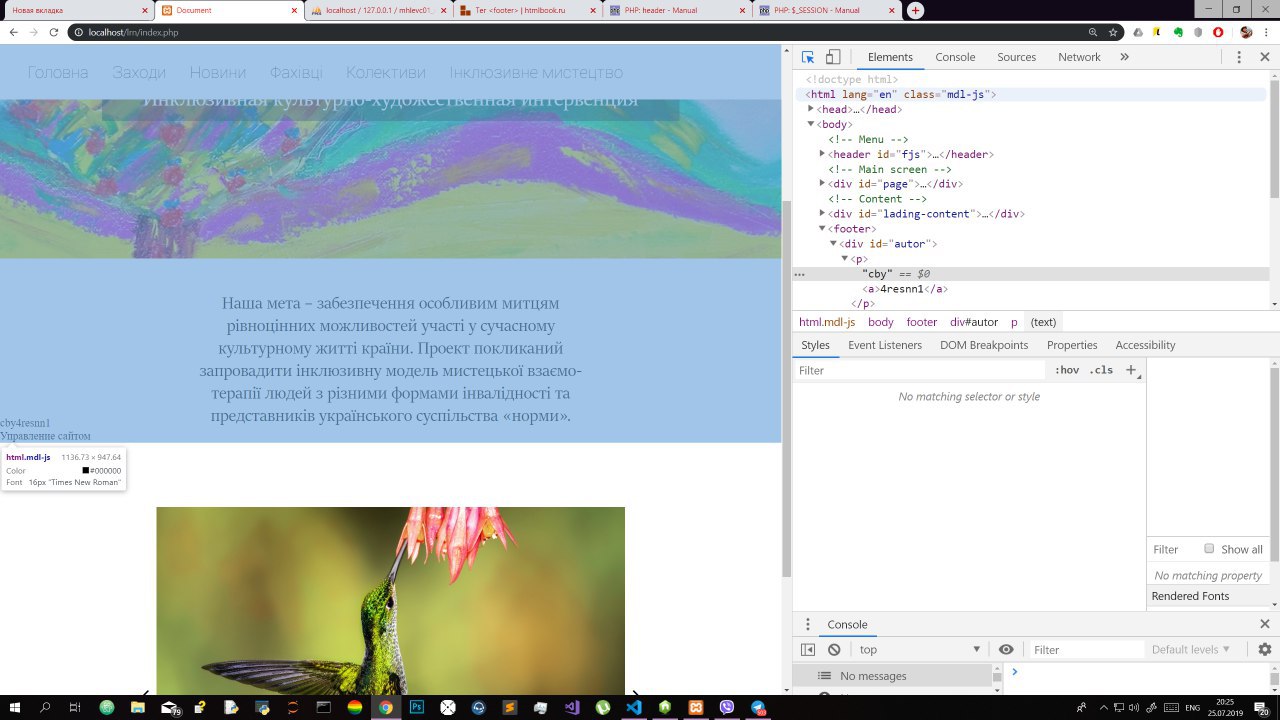Screen dimensions: 1280x720
Task: Add a new style rule with plus icon
Action: tap(1131, 370)
